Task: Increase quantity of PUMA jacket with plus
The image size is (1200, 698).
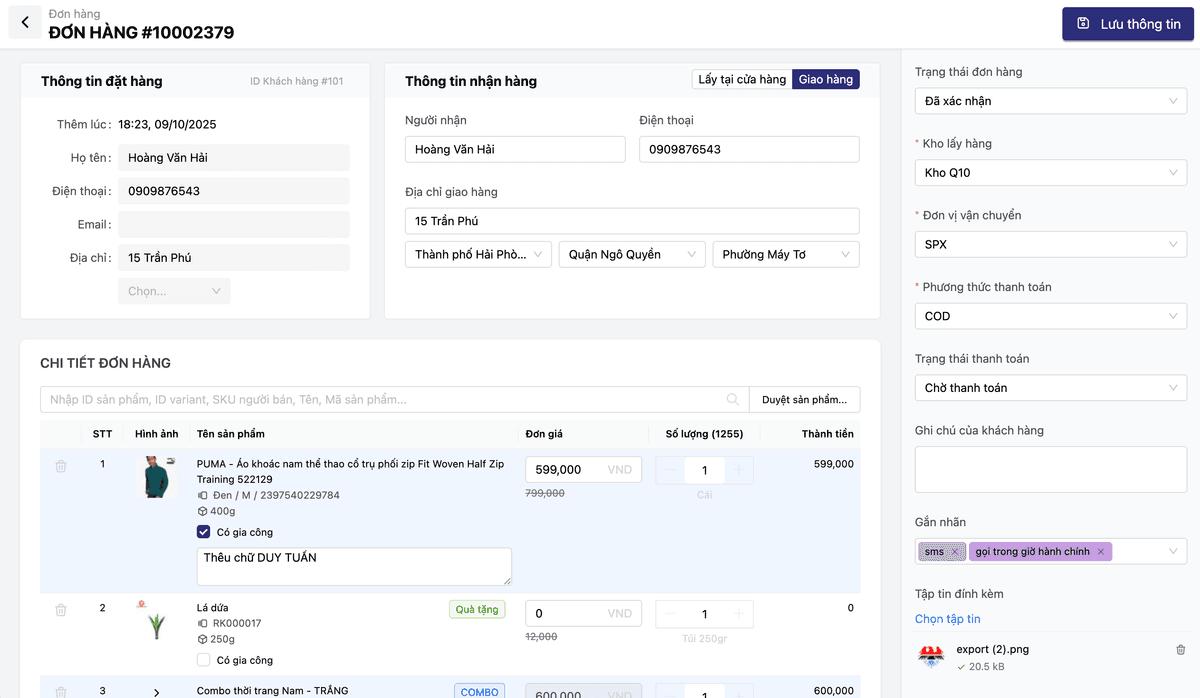Action: 739,471
